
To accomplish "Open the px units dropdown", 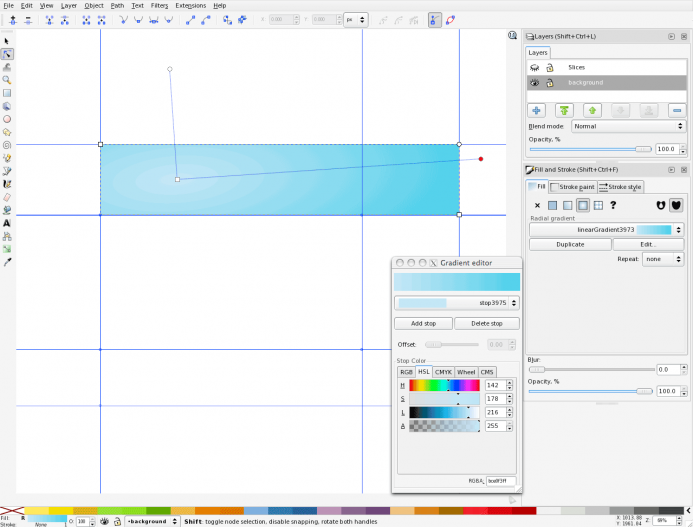I will 356,20.
